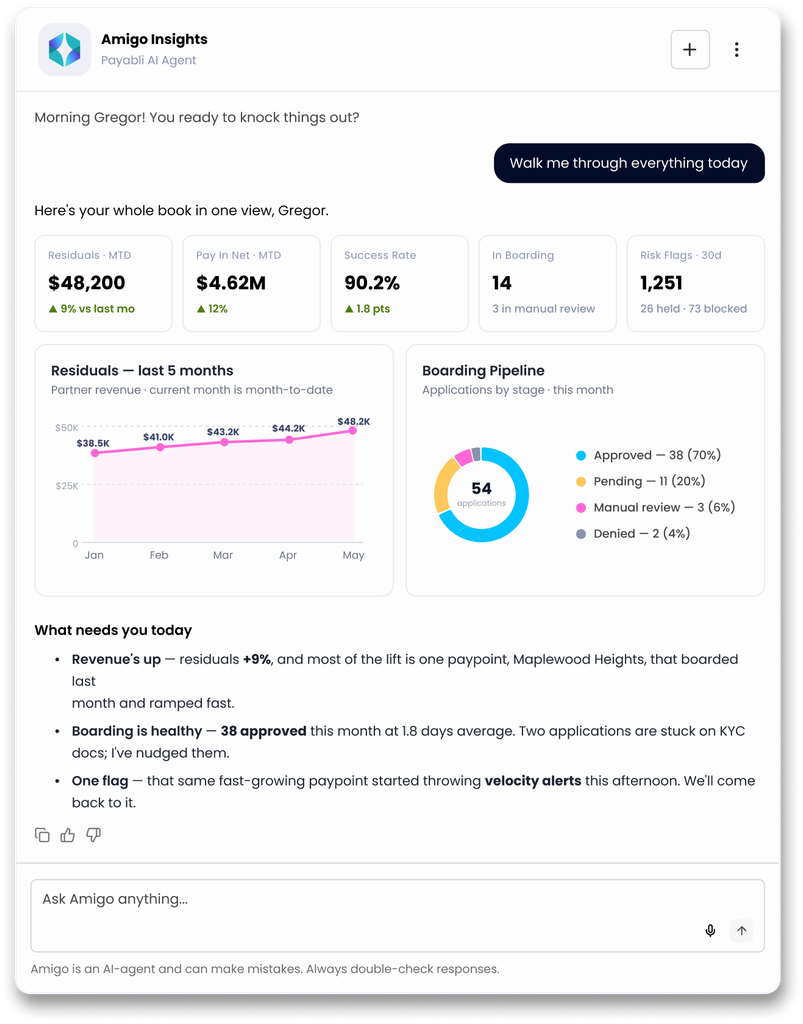This screenshot has width=803, height=1024.
Task: Activate voice input with the microphone icon
Action: point(710,931)
